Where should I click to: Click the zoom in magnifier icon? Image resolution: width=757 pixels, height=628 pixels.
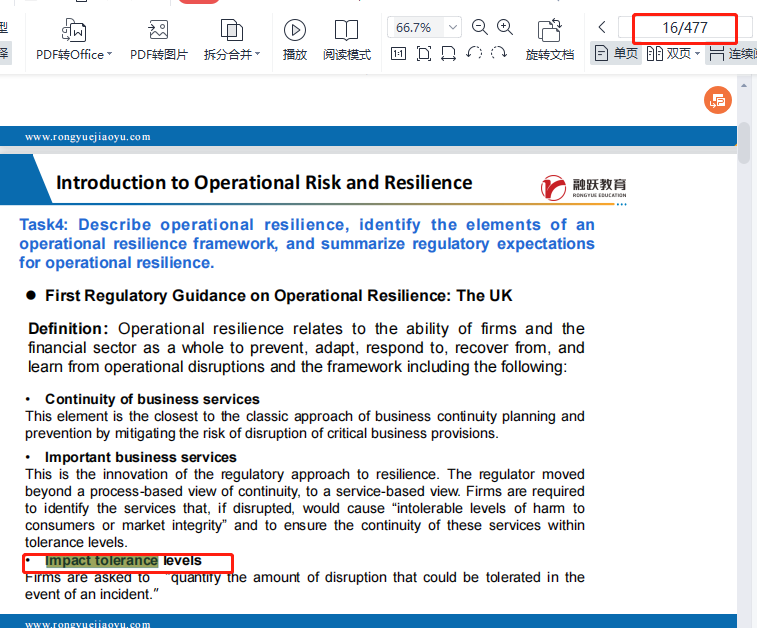(506, 27)
